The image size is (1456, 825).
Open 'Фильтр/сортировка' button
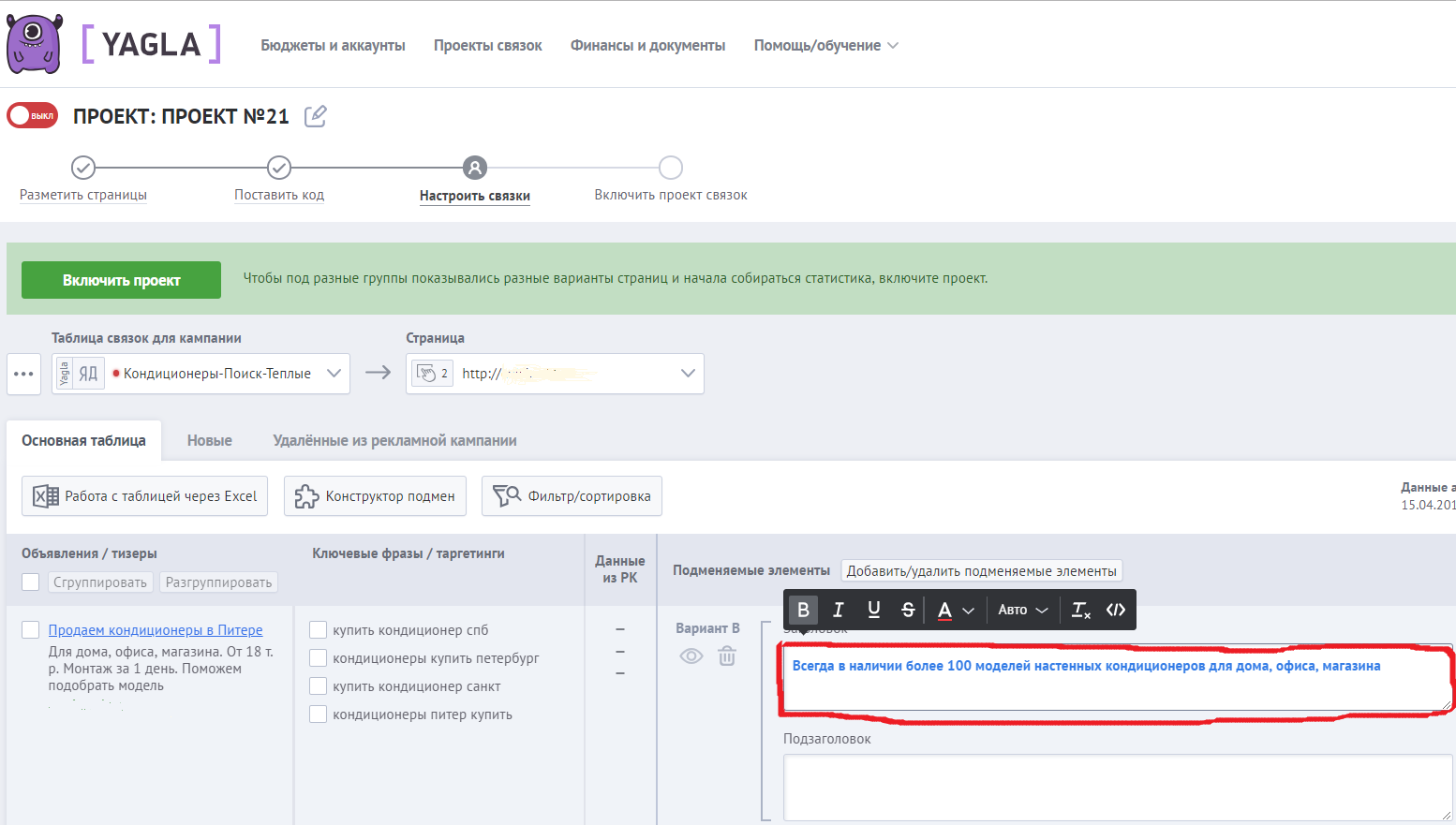pyautogui.click(x=572, y=496)
